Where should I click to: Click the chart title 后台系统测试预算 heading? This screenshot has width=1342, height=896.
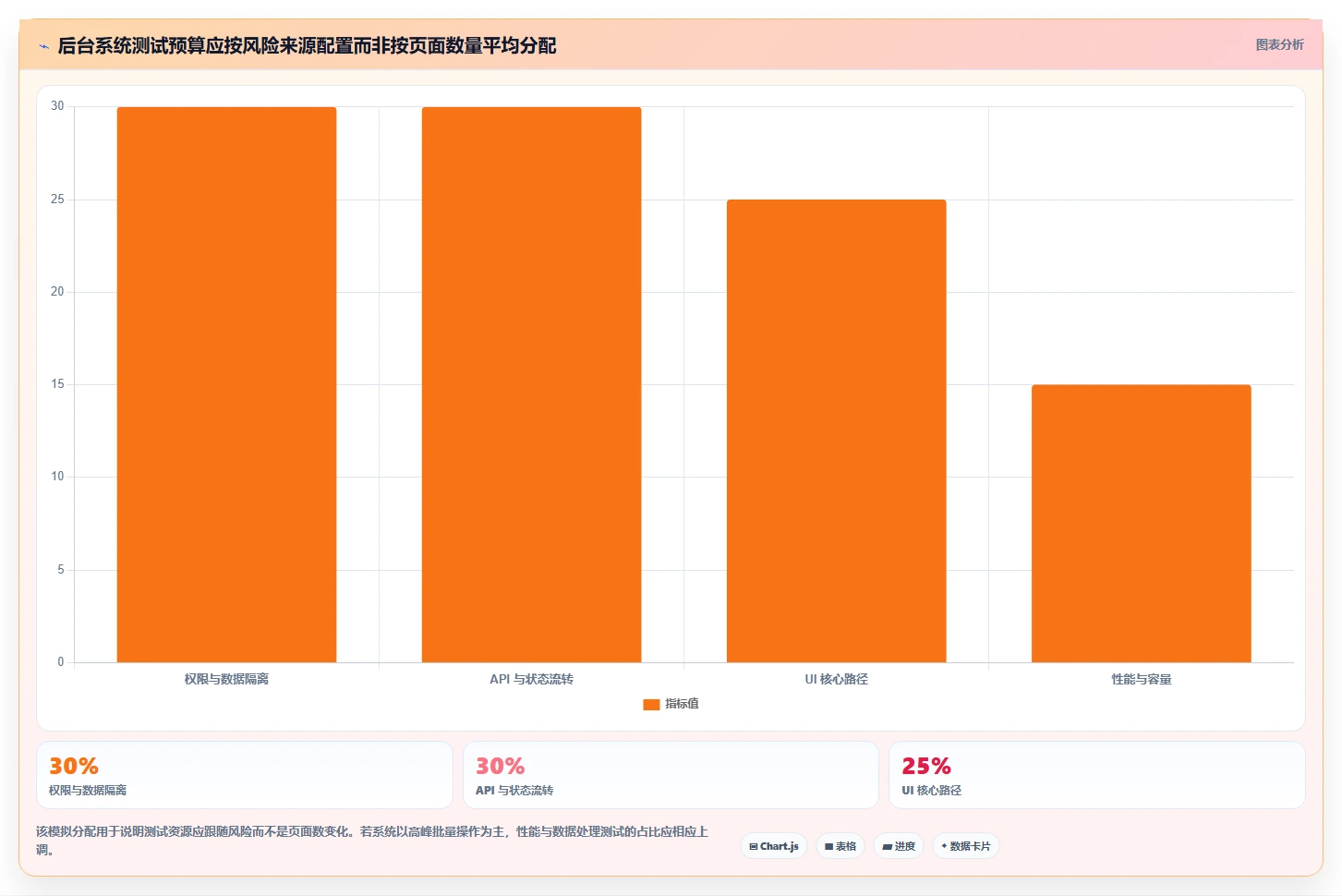[307, 45]
